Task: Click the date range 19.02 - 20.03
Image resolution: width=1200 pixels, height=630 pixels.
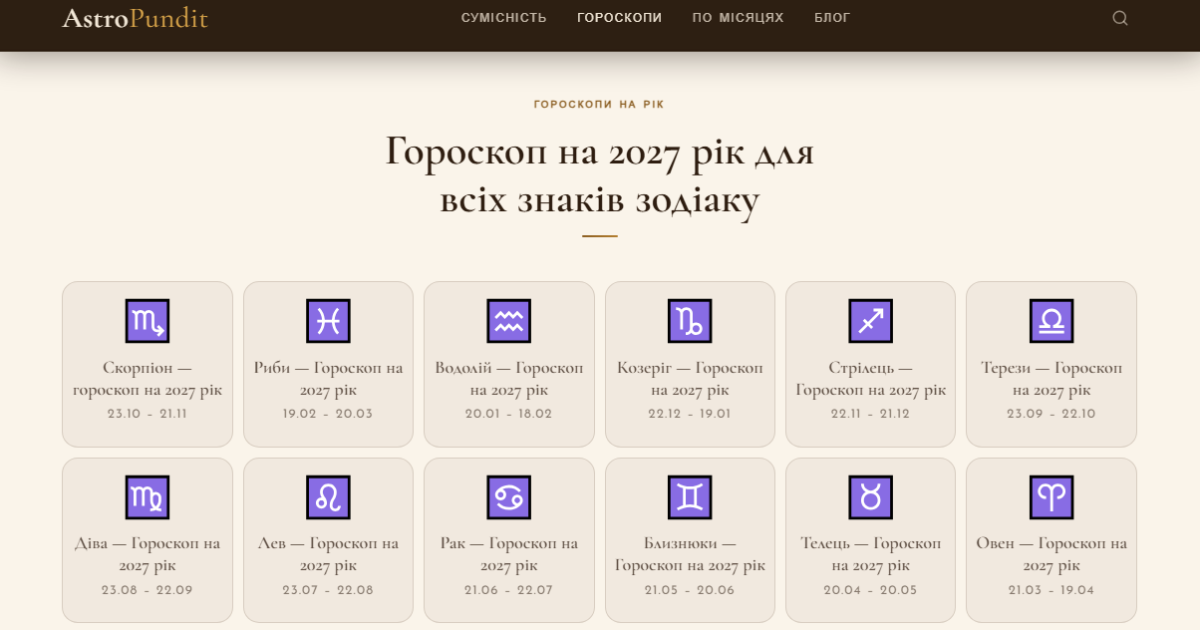Action: [328, 414]
